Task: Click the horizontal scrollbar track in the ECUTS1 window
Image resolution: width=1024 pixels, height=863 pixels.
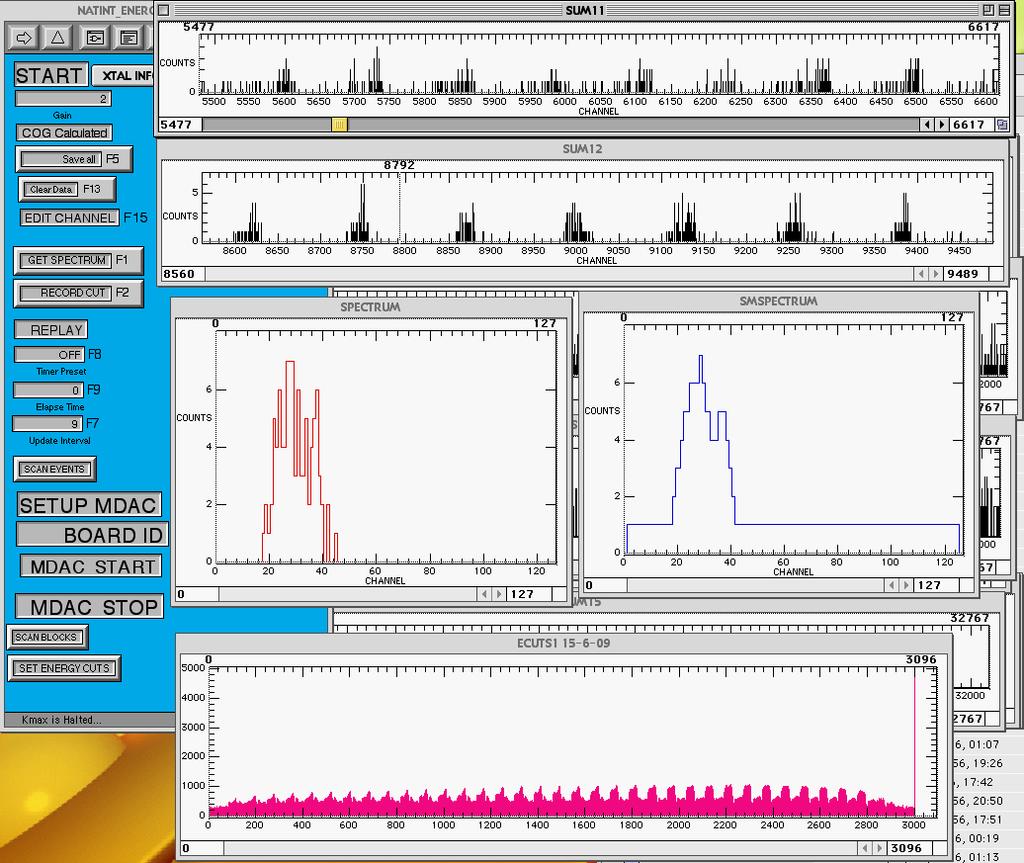Action: click(541, 848)
